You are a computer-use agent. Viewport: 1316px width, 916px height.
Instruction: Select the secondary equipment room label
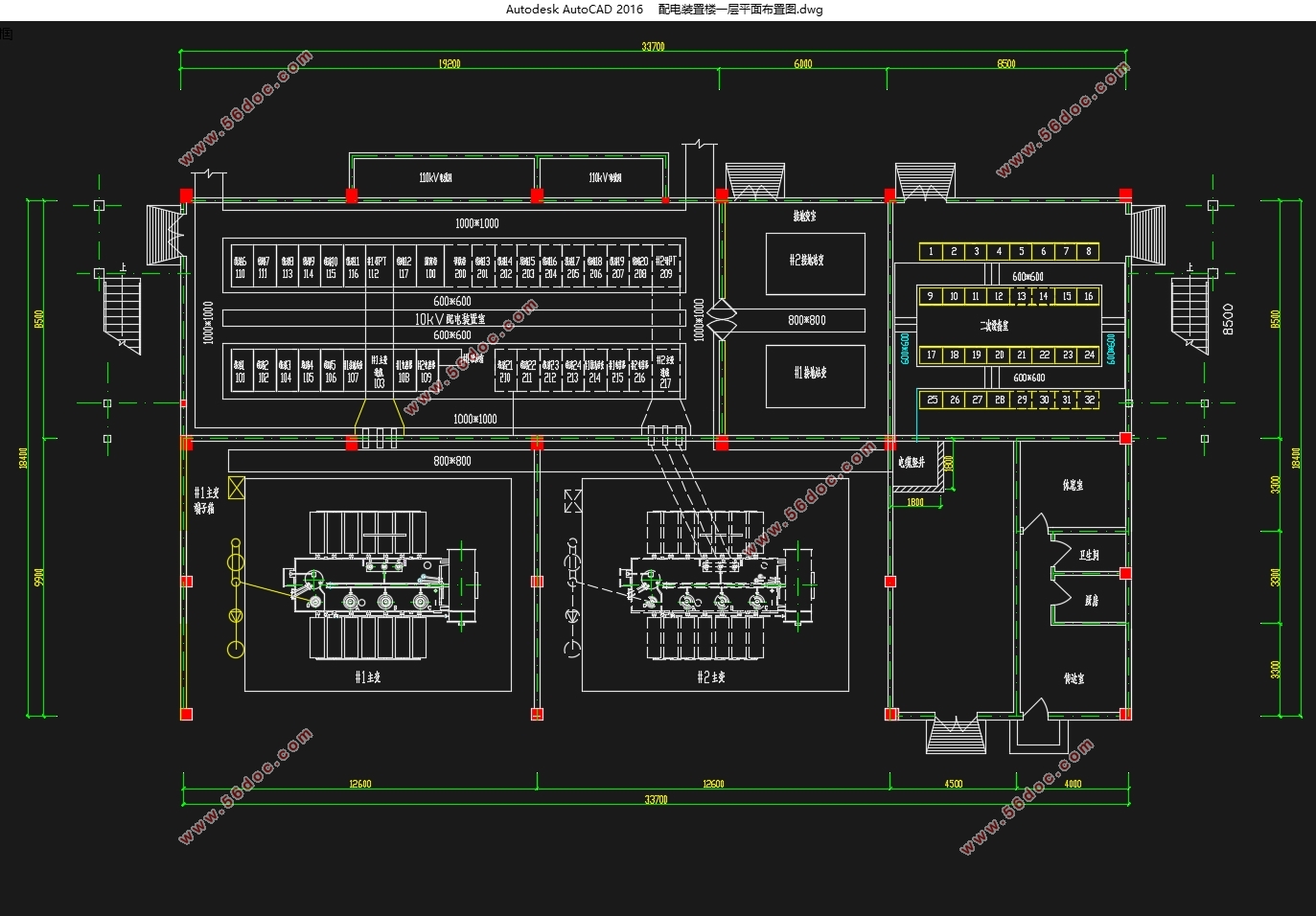click(x=994, y=326)
